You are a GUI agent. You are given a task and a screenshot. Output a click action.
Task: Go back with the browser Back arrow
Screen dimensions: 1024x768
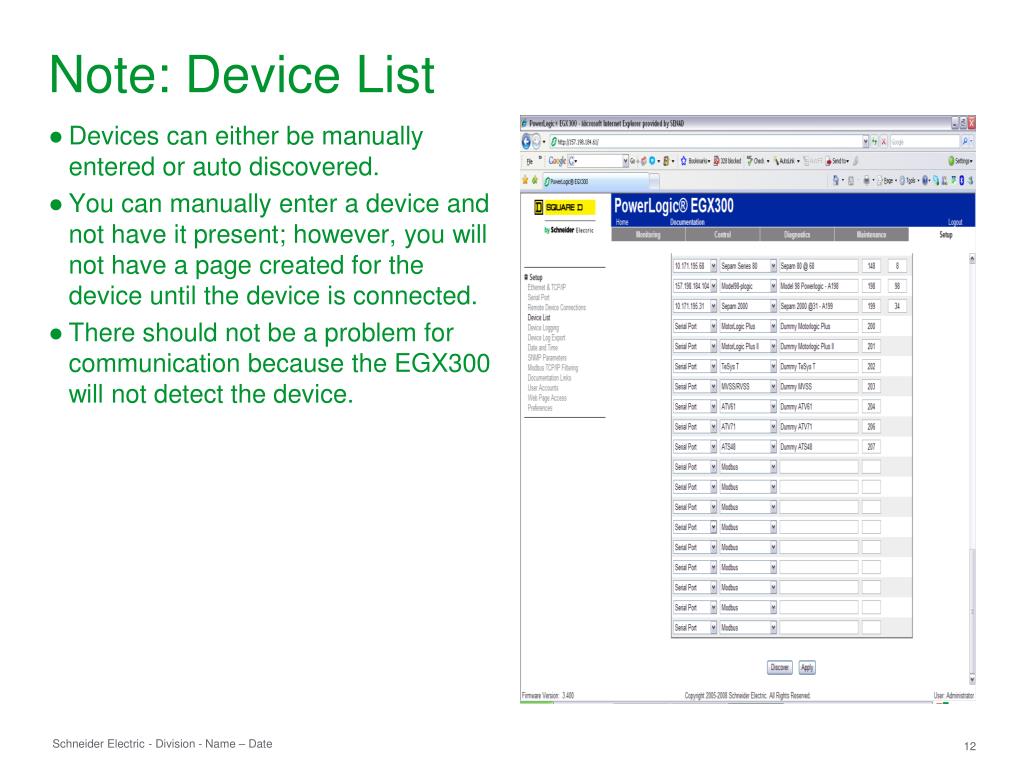click(526, 141)
